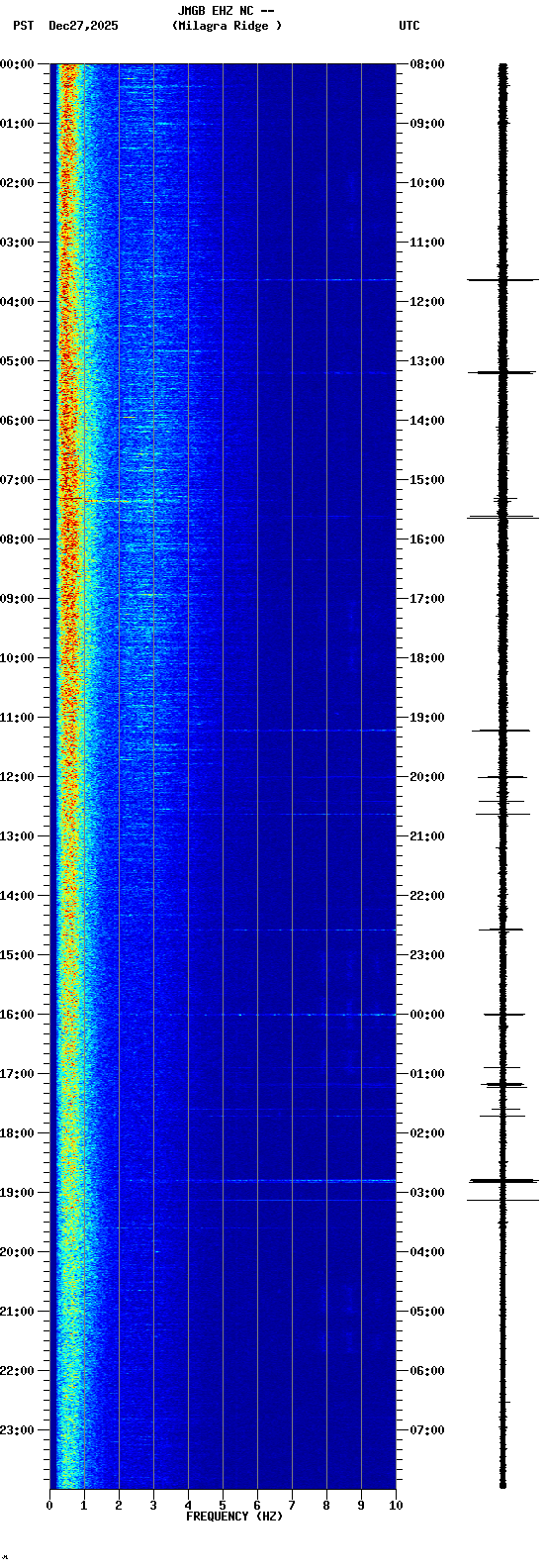
Task: Click the 'Dec27,2025' date label
Action: 83,26
